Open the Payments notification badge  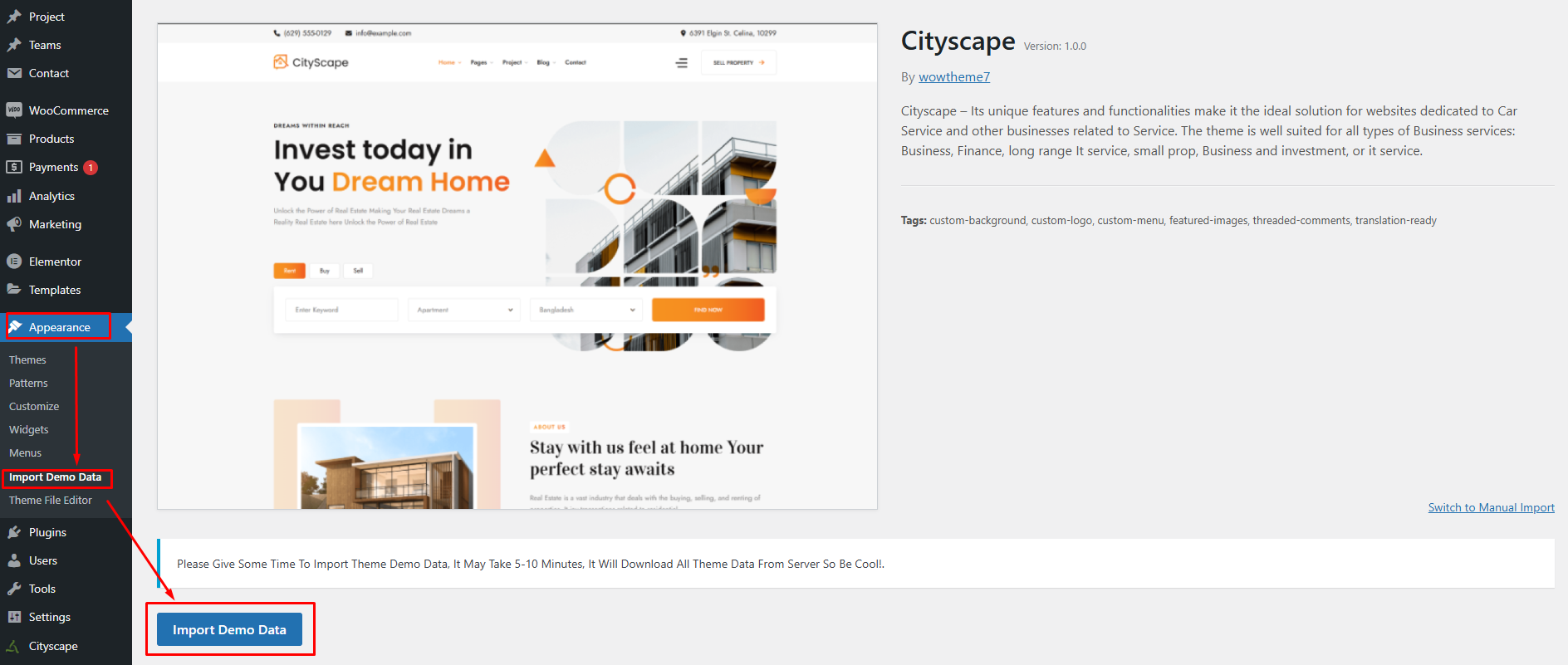coord(91,168)
